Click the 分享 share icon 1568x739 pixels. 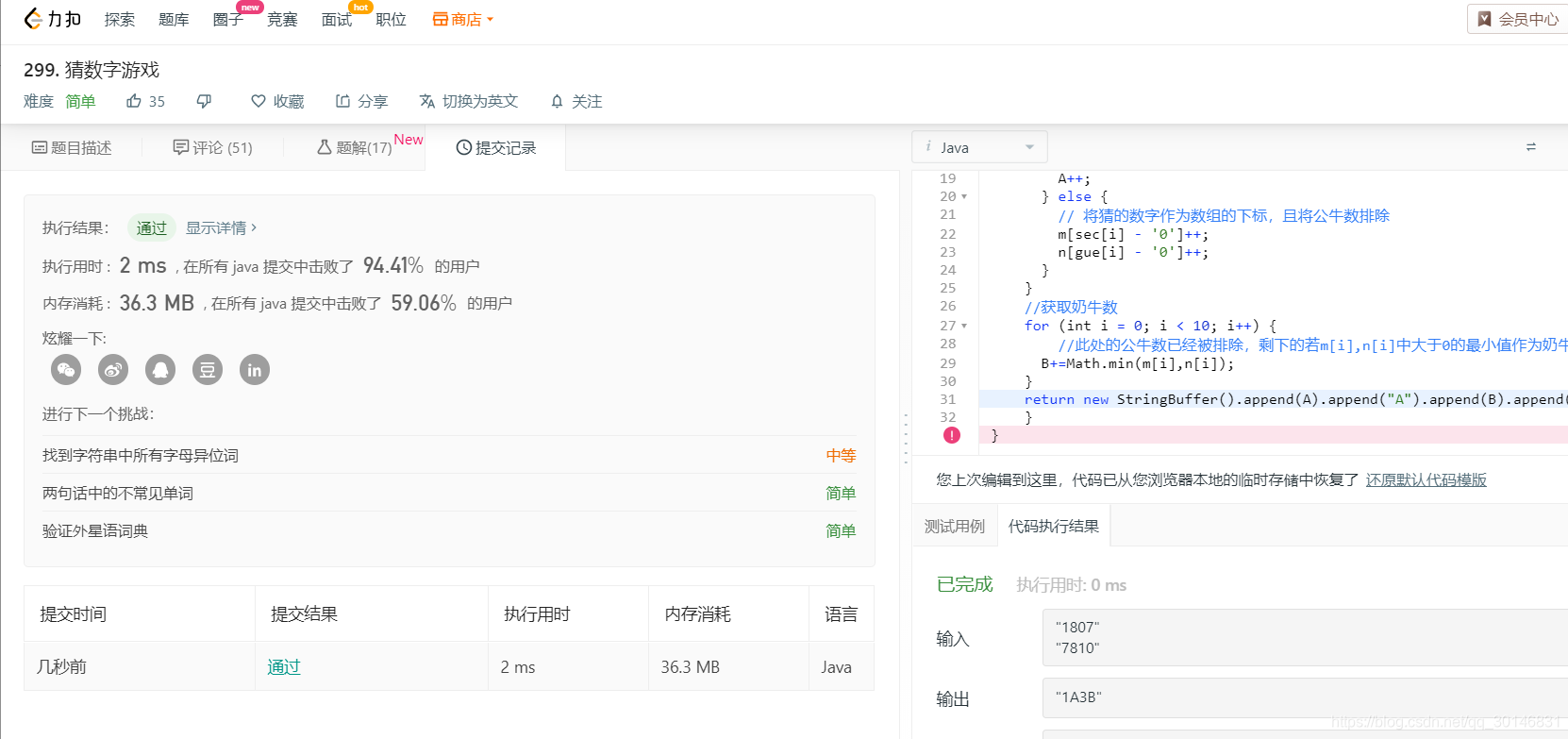click(x=343, y=101)
